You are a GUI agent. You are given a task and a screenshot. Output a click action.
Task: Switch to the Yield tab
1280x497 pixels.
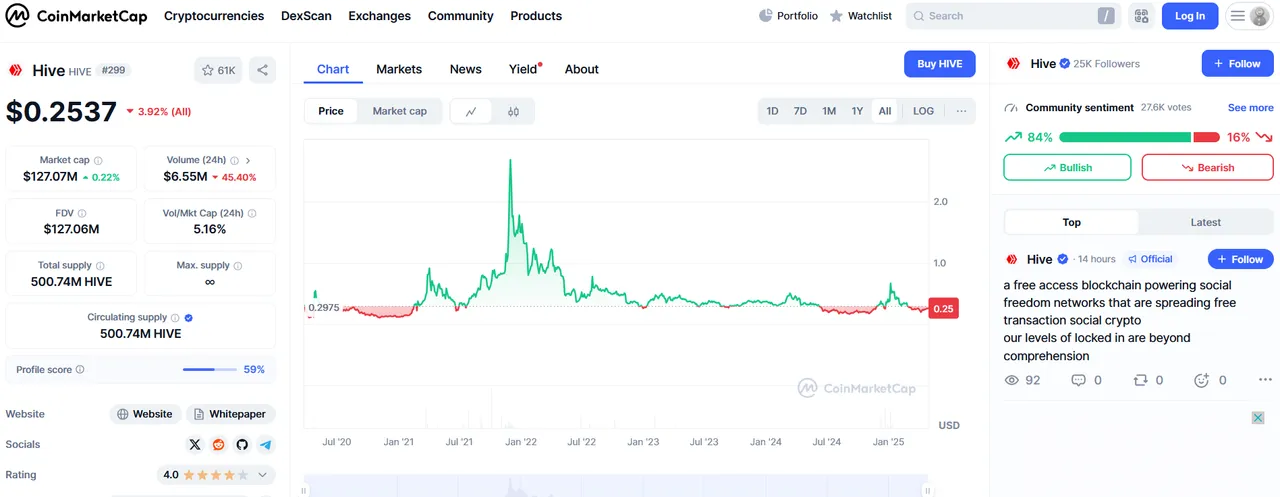(524, 69)
